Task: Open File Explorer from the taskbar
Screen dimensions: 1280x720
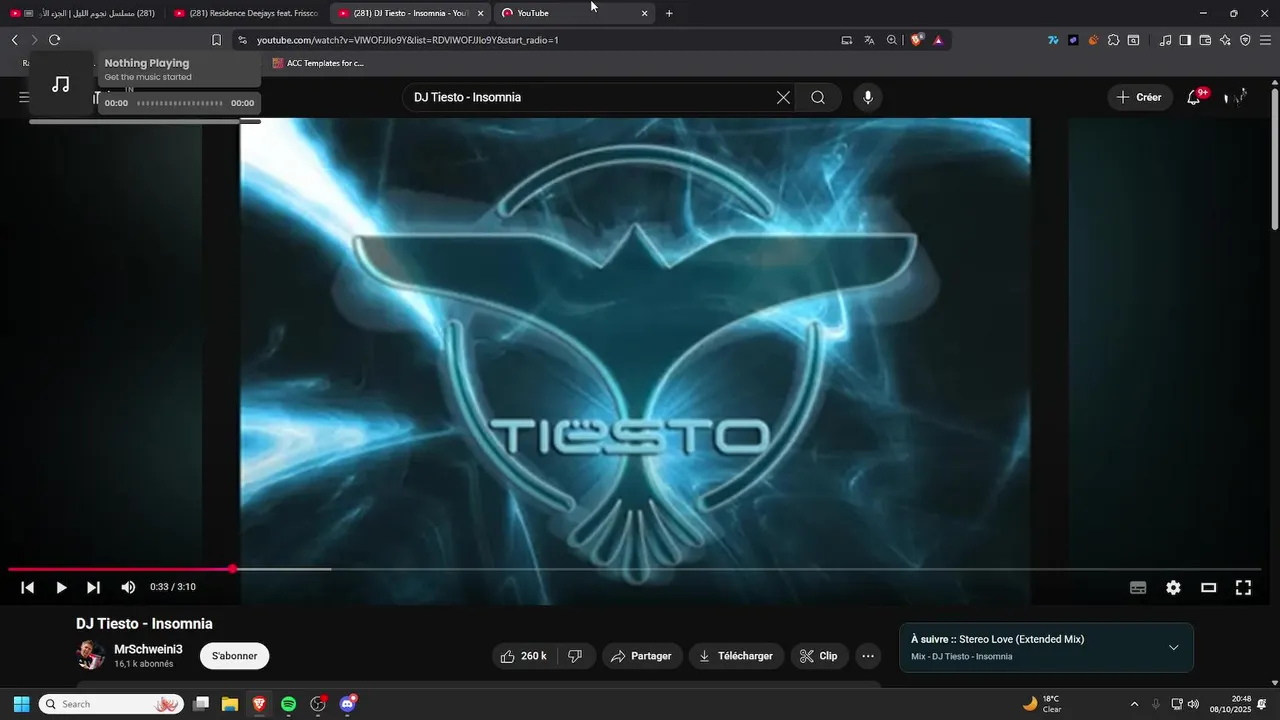Action: pos(229,704)
